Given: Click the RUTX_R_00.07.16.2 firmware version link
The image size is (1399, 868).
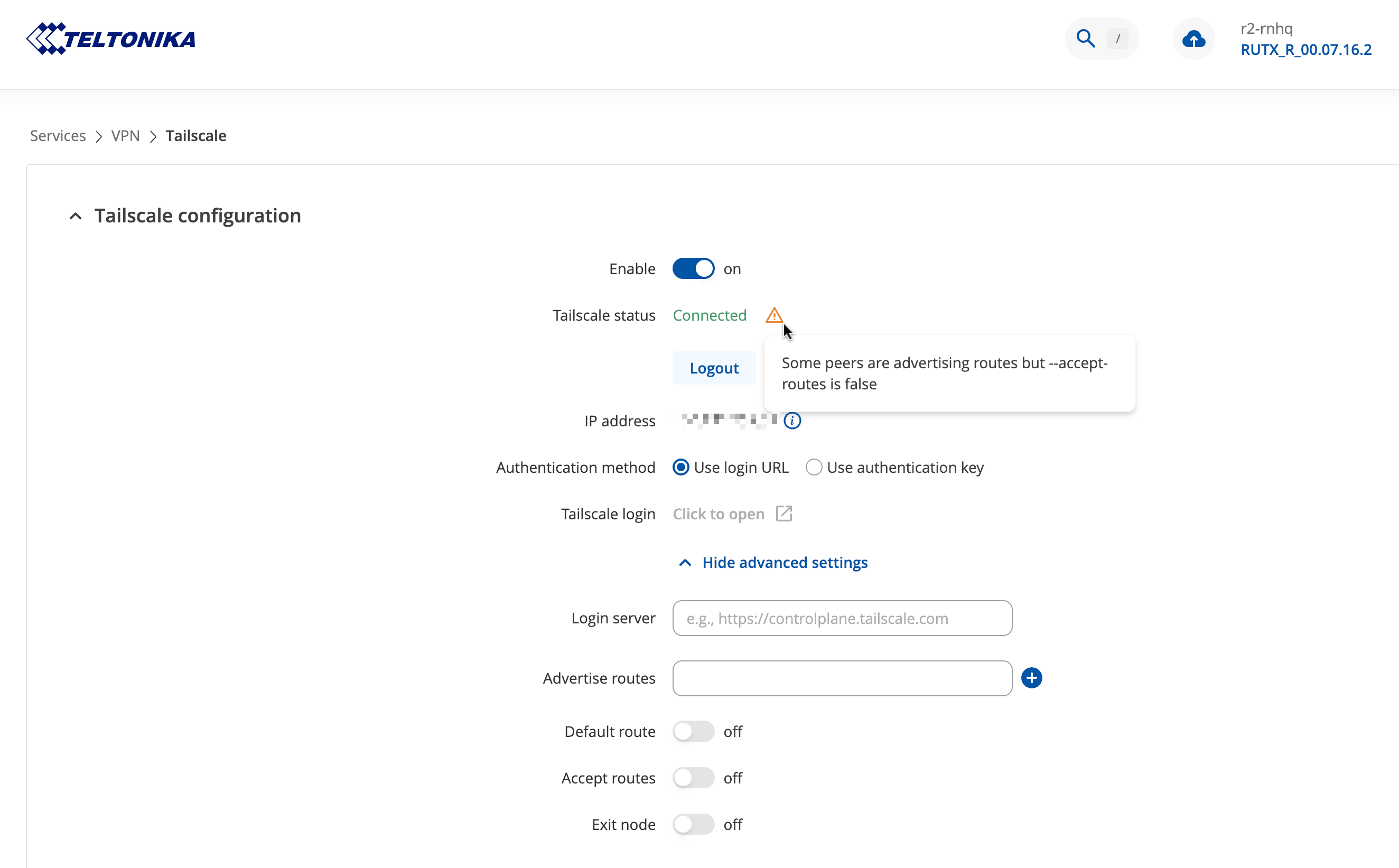Looking at the screenshot, I should pyautogui.click(x=1306, y=50).
